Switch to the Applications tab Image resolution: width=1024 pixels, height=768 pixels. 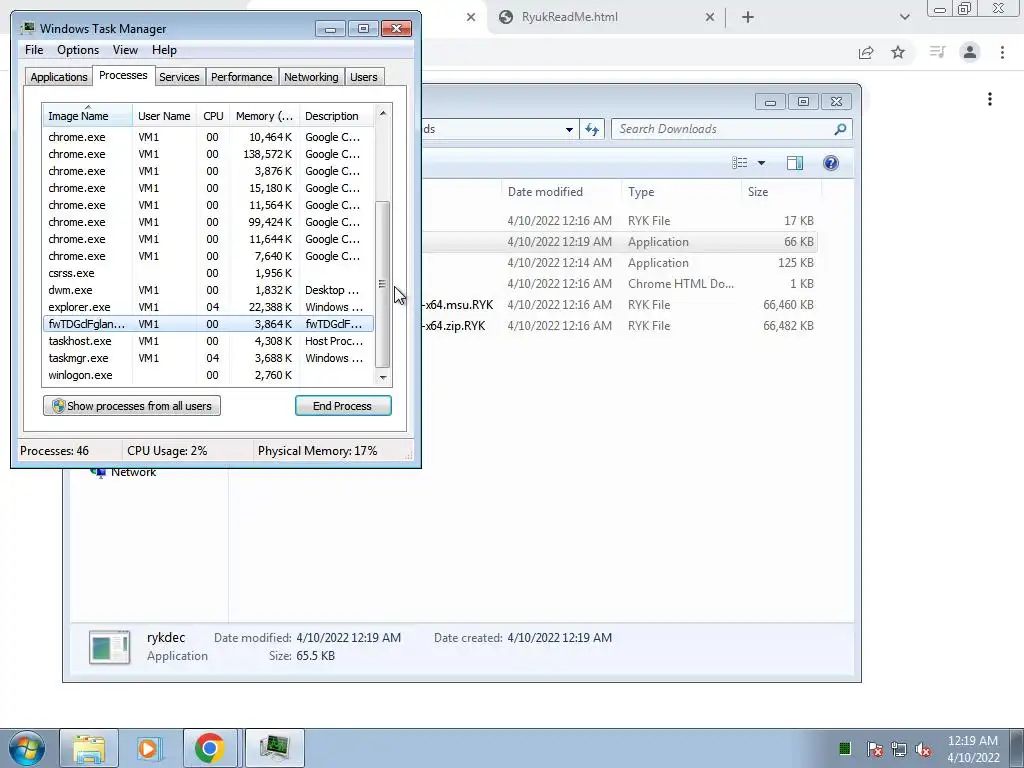click(59, 77)
